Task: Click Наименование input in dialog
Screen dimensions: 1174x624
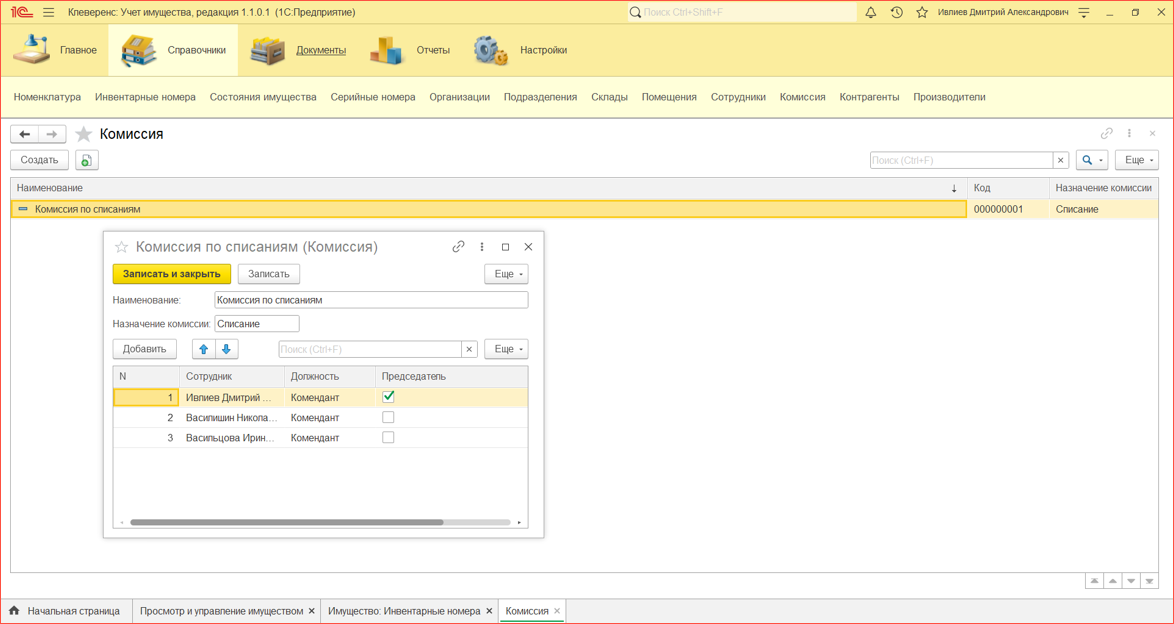Action: [371, 300]
